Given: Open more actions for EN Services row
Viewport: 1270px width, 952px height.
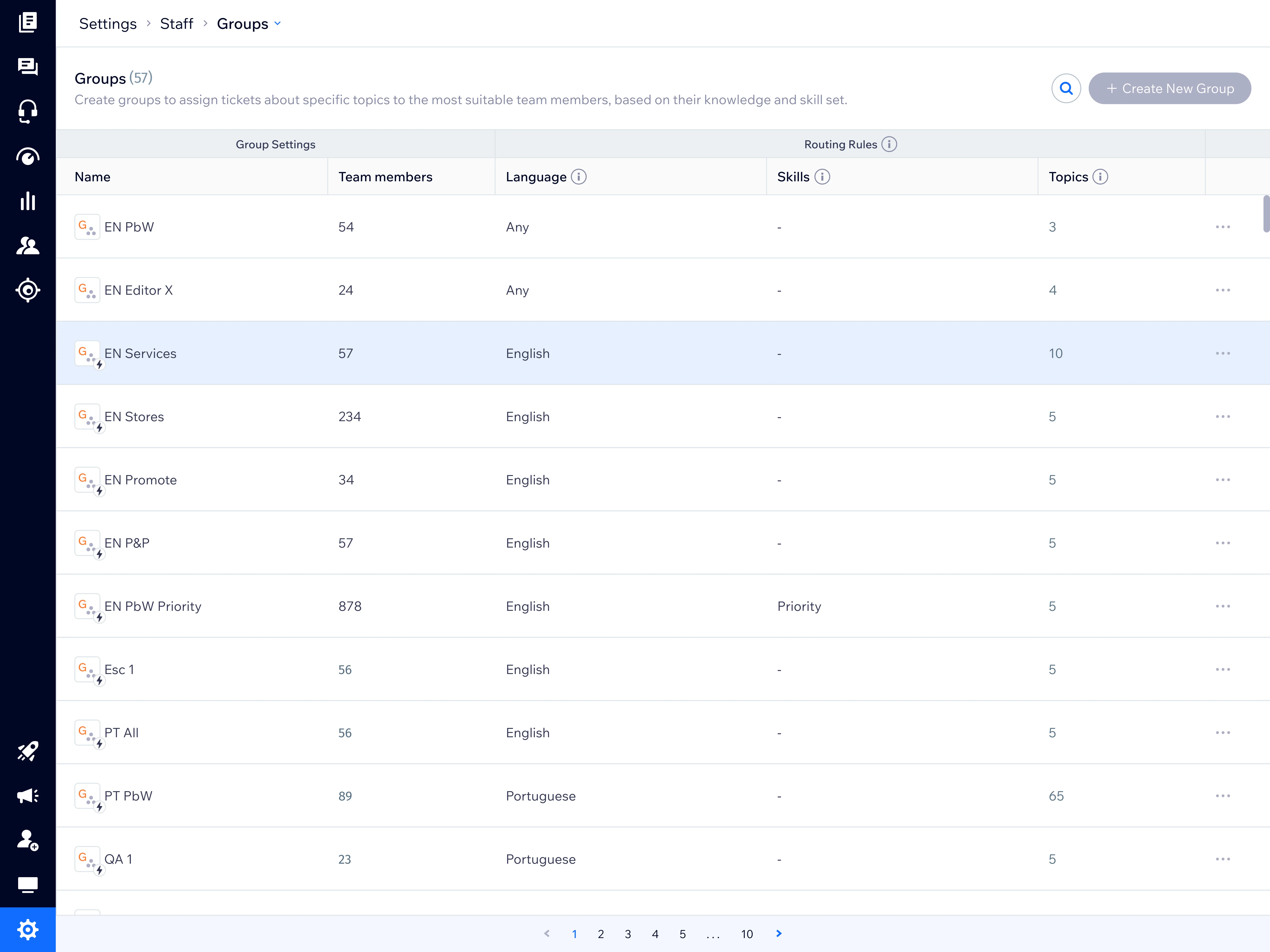Looking at the screenshot, I should (1223, 353).
